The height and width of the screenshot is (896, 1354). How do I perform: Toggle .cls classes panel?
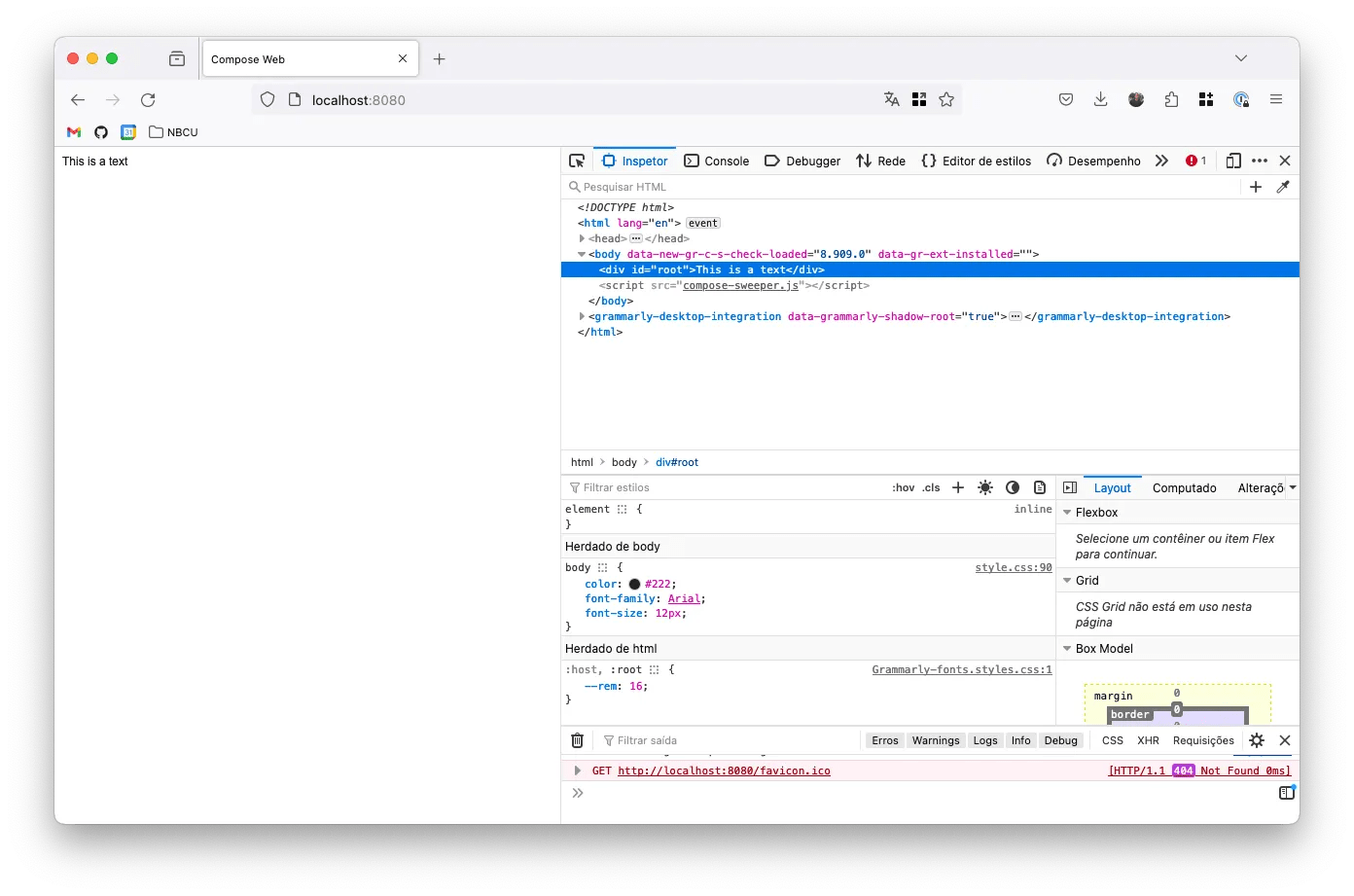point(931,487)
